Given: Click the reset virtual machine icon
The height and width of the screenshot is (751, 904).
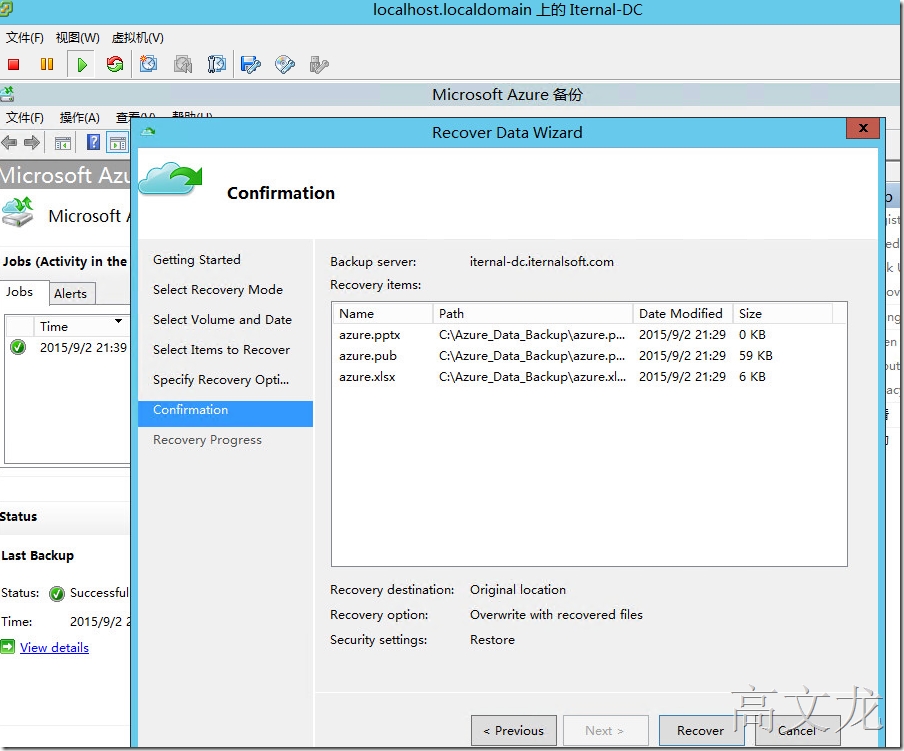Looking at the screenshot, I should tap(115, 64).
